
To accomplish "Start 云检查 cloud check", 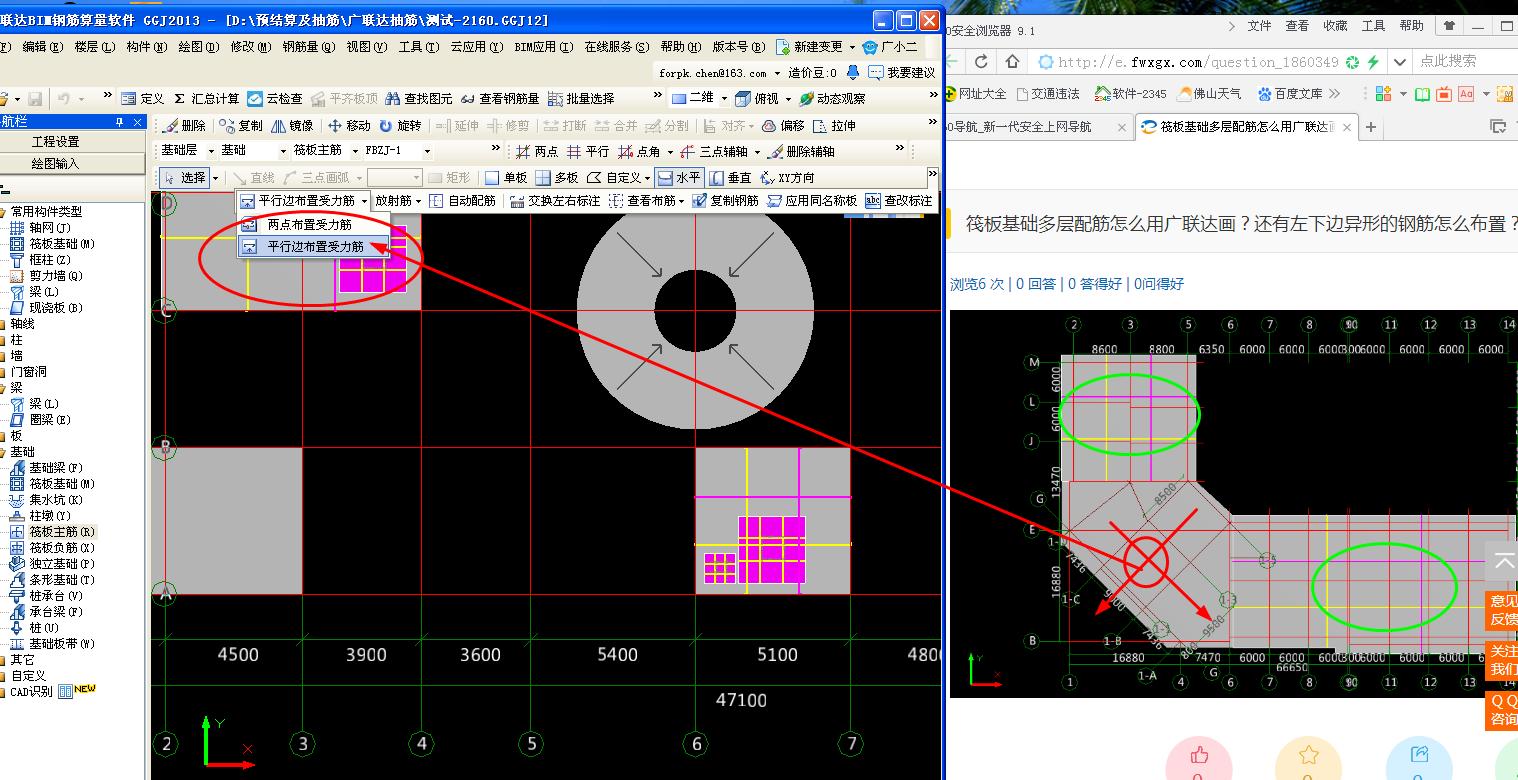I will click(275, 99).
